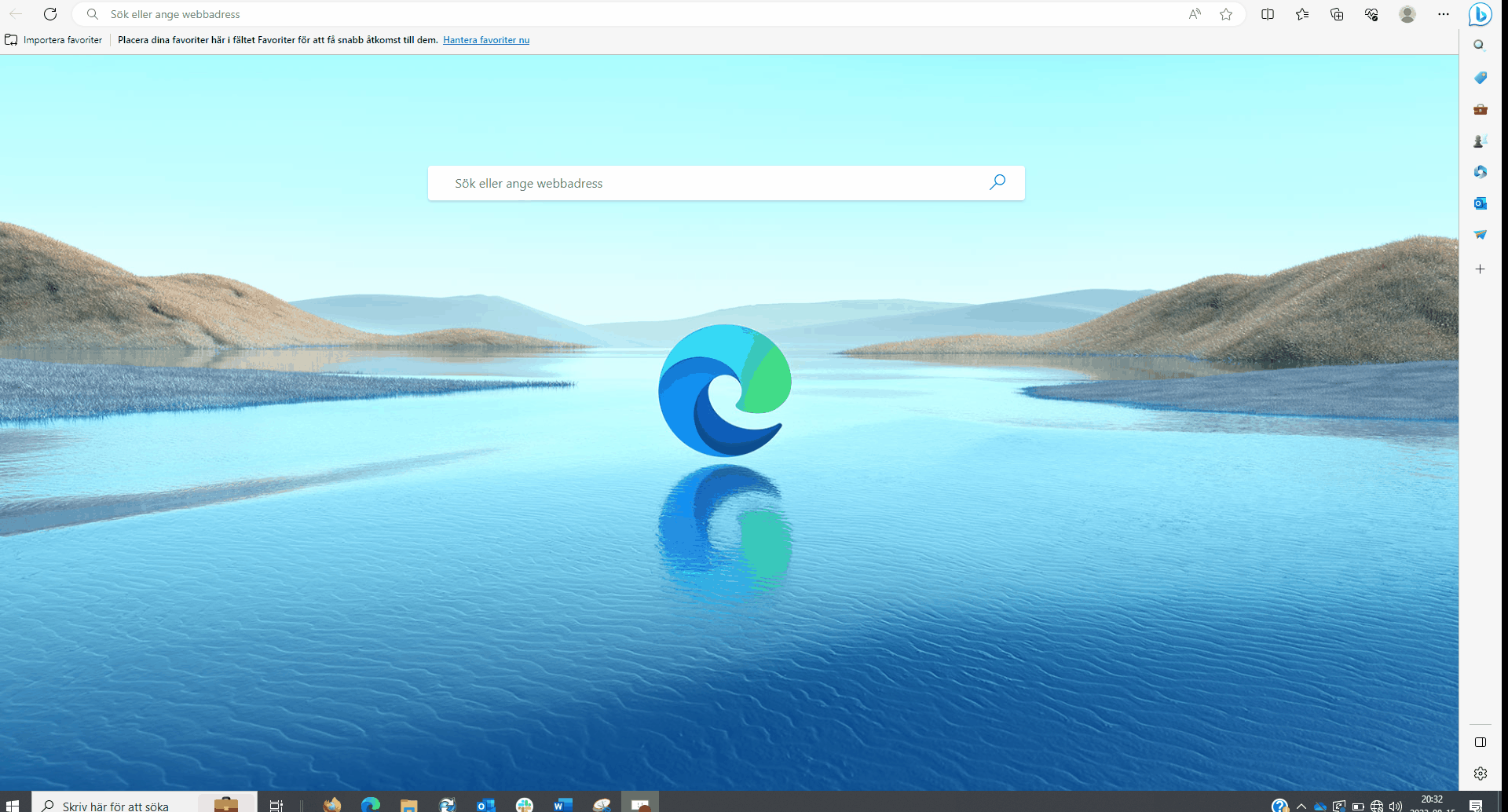Click the center search box on new tab page
Screen dimensions: 1508x812
[715, 183]
